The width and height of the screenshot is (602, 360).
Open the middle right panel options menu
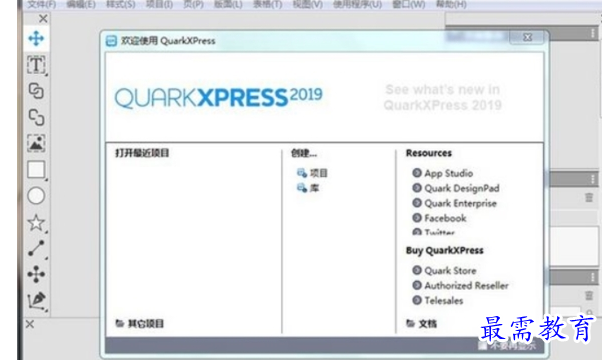(x=593, y=179)
